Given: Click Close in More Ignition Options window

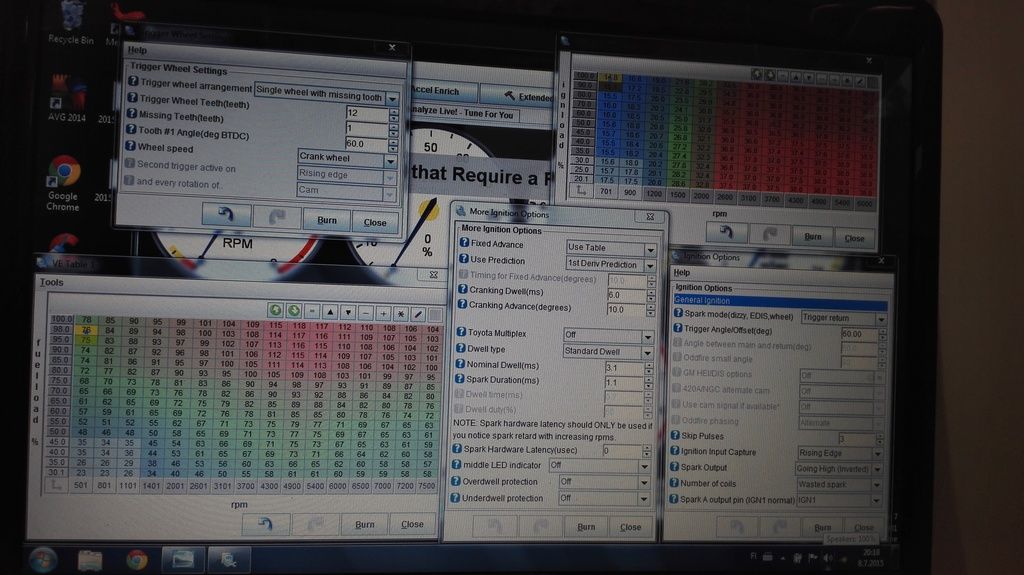Looking at the screenshot, I should coord(630,527).
